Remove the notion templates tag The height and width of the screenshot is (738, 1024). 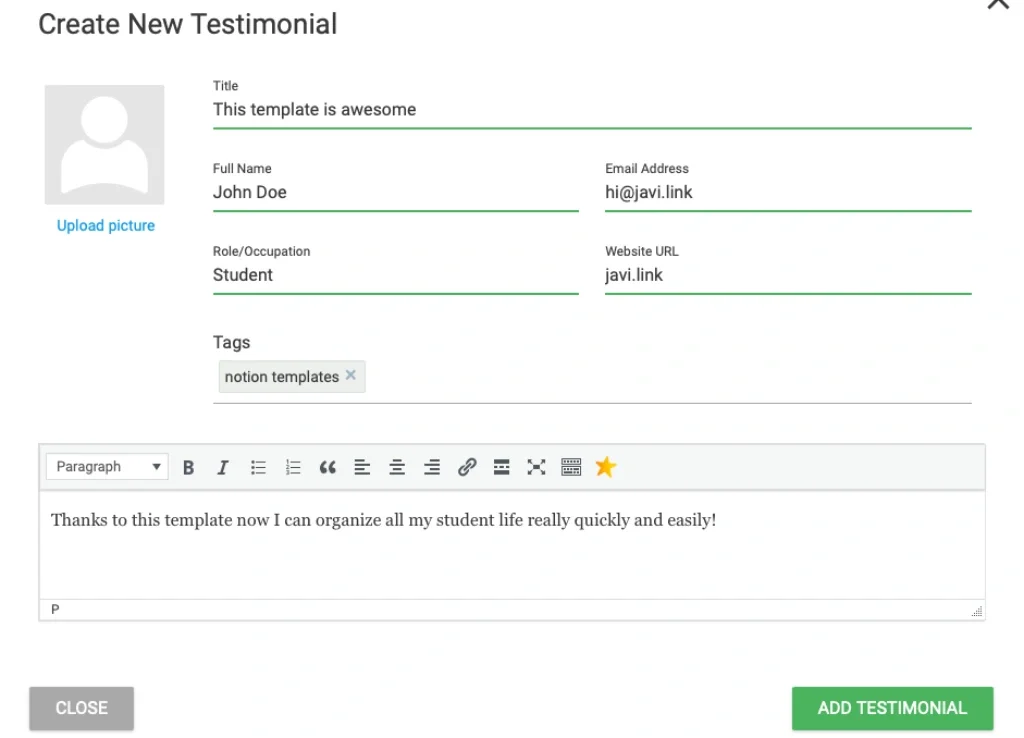(x=351, y=375)
